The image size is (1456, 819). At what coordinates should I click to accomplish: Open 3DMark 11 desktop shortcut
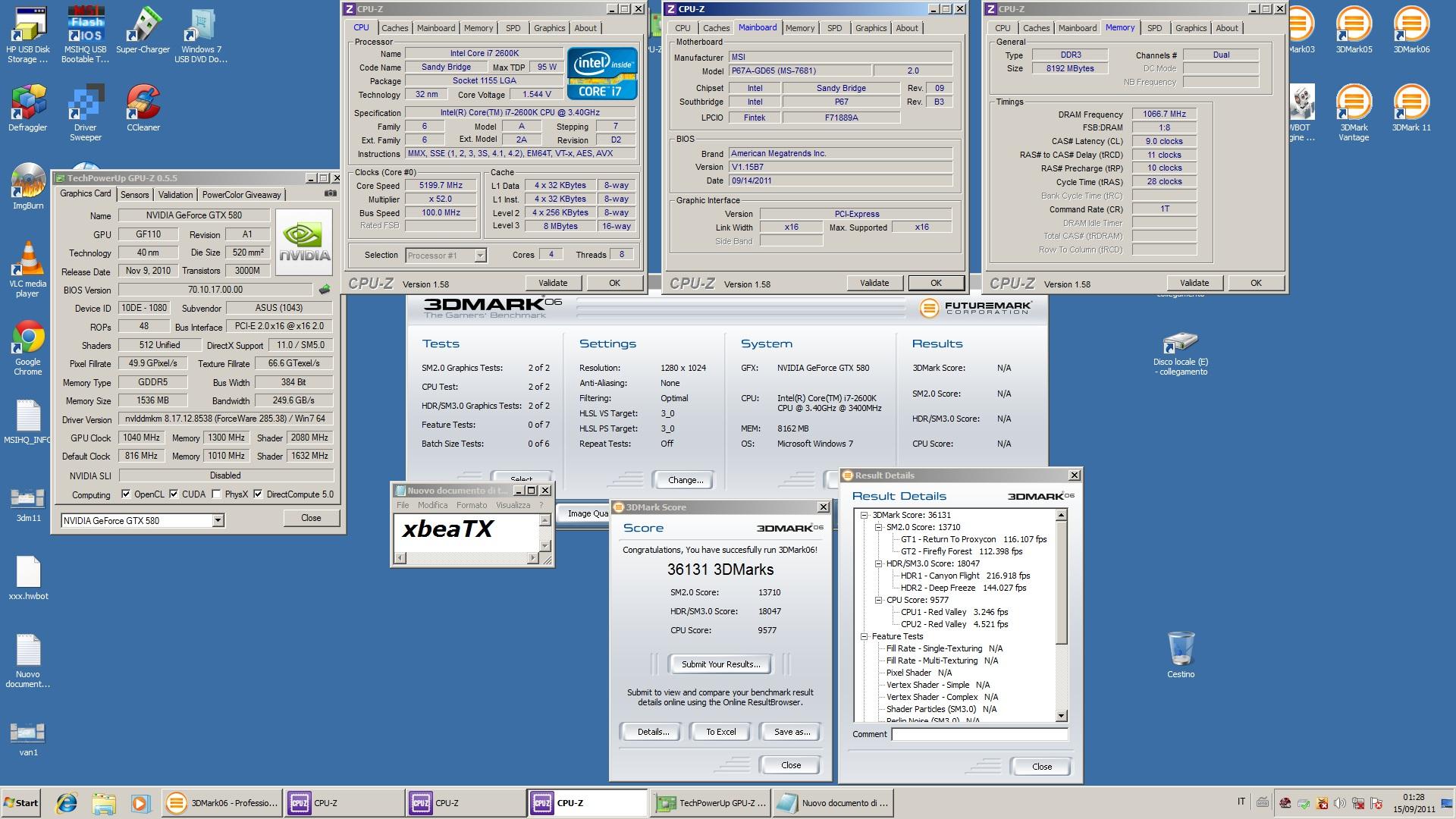(x=1411, y=108)
